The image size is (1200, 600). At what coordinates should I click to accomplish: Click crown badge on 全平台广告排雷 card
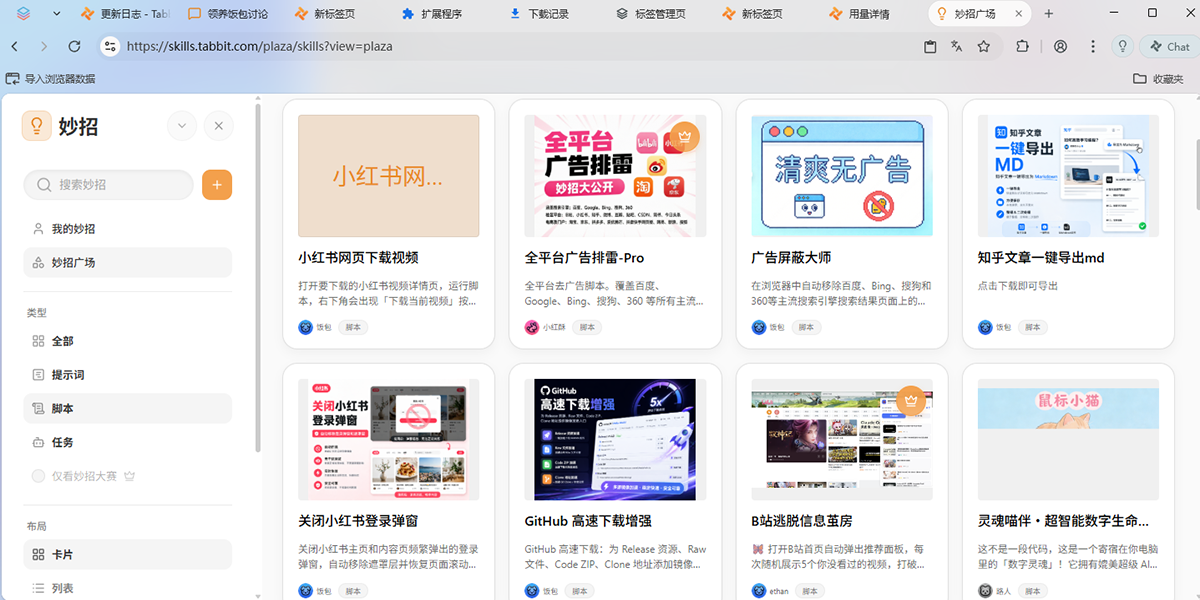[x=684, y=136]
